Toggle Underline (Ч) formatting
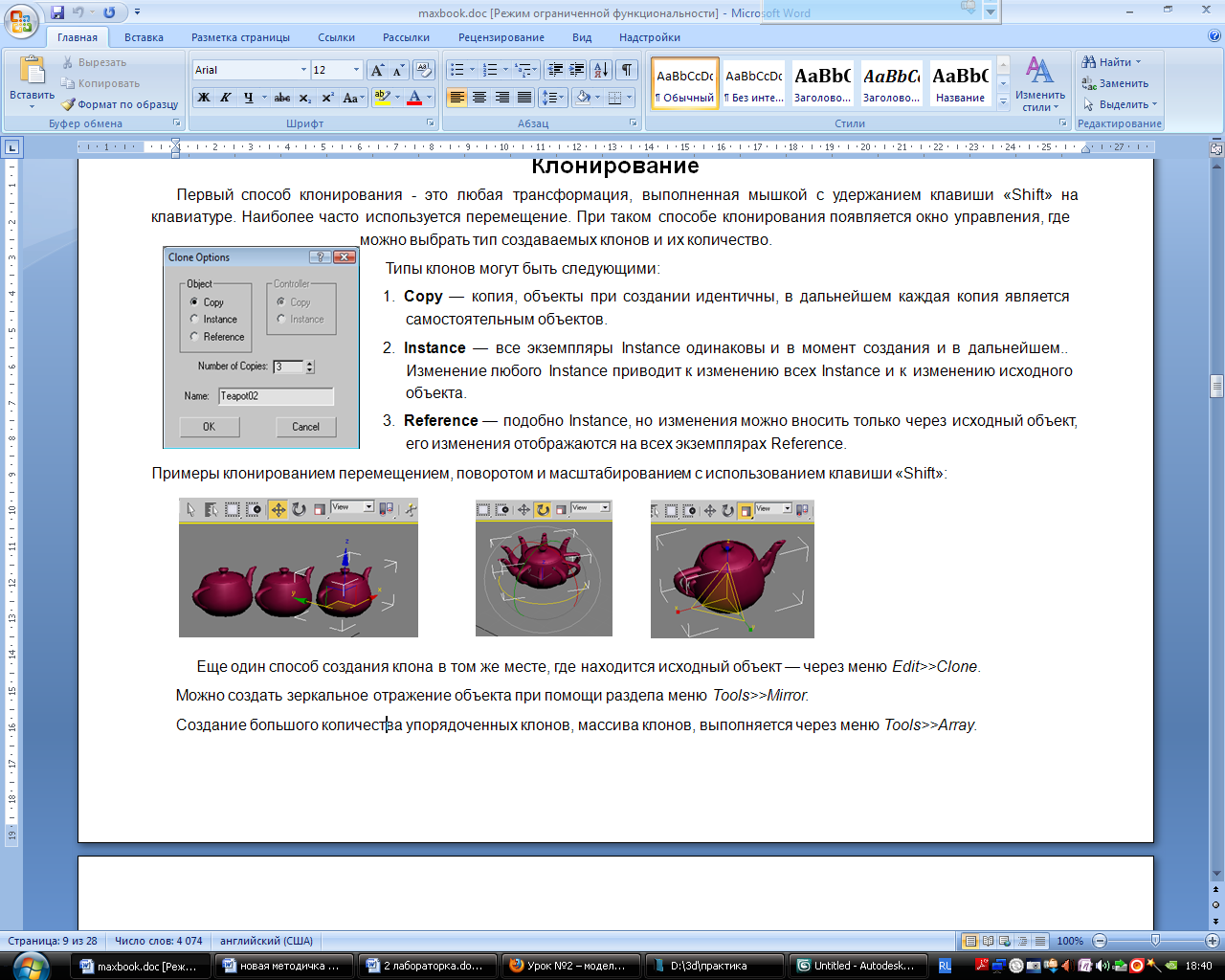Viewport: 1225px width, 980px height. [248, 98]
